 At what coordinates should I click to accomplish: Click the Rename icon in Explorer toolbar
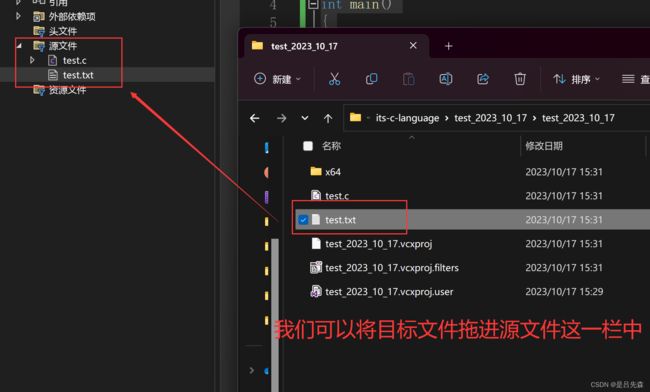click(x=446, y=79)
